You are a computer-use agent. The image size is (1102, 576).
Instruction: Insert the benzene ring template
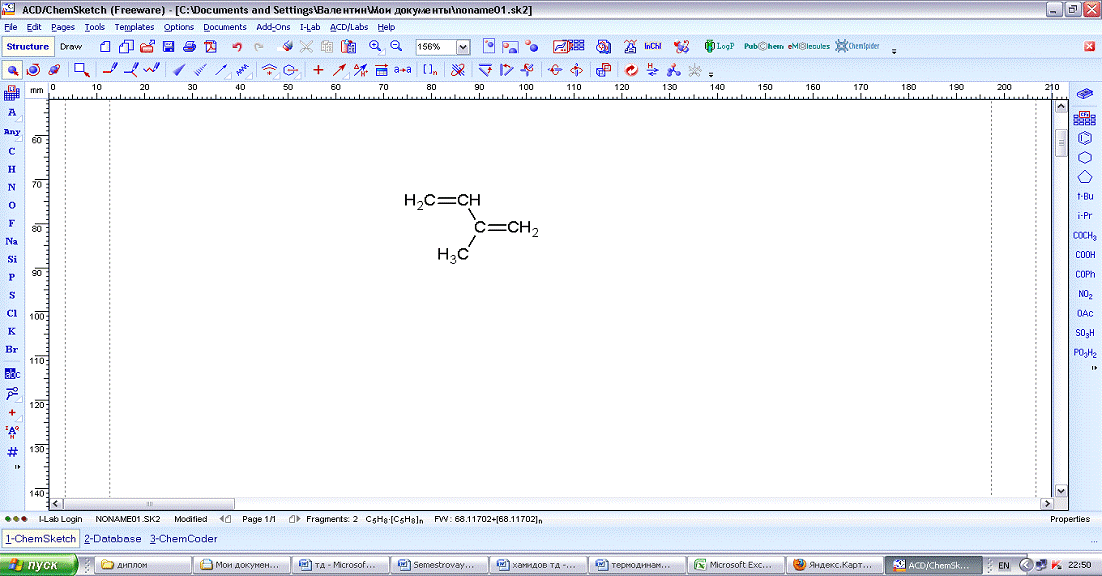coord(1084,138)
